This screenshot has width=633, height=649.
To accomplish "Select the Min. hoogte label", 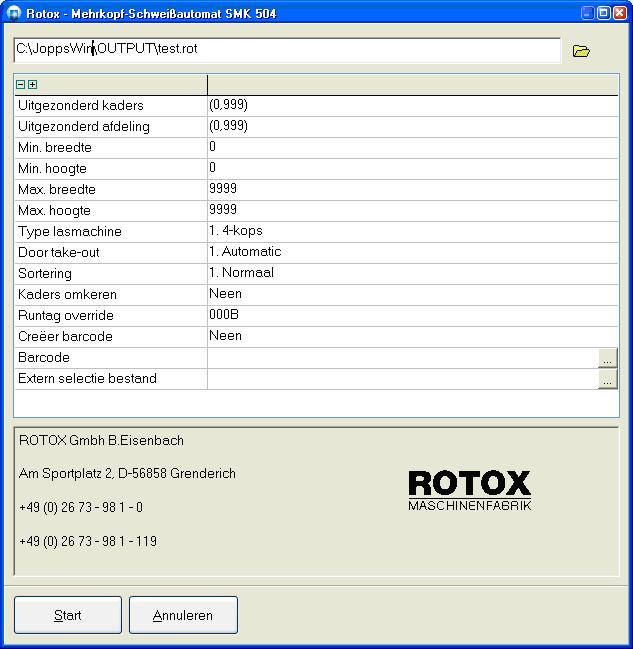I will pyautogui.click(x=52, y=169).
